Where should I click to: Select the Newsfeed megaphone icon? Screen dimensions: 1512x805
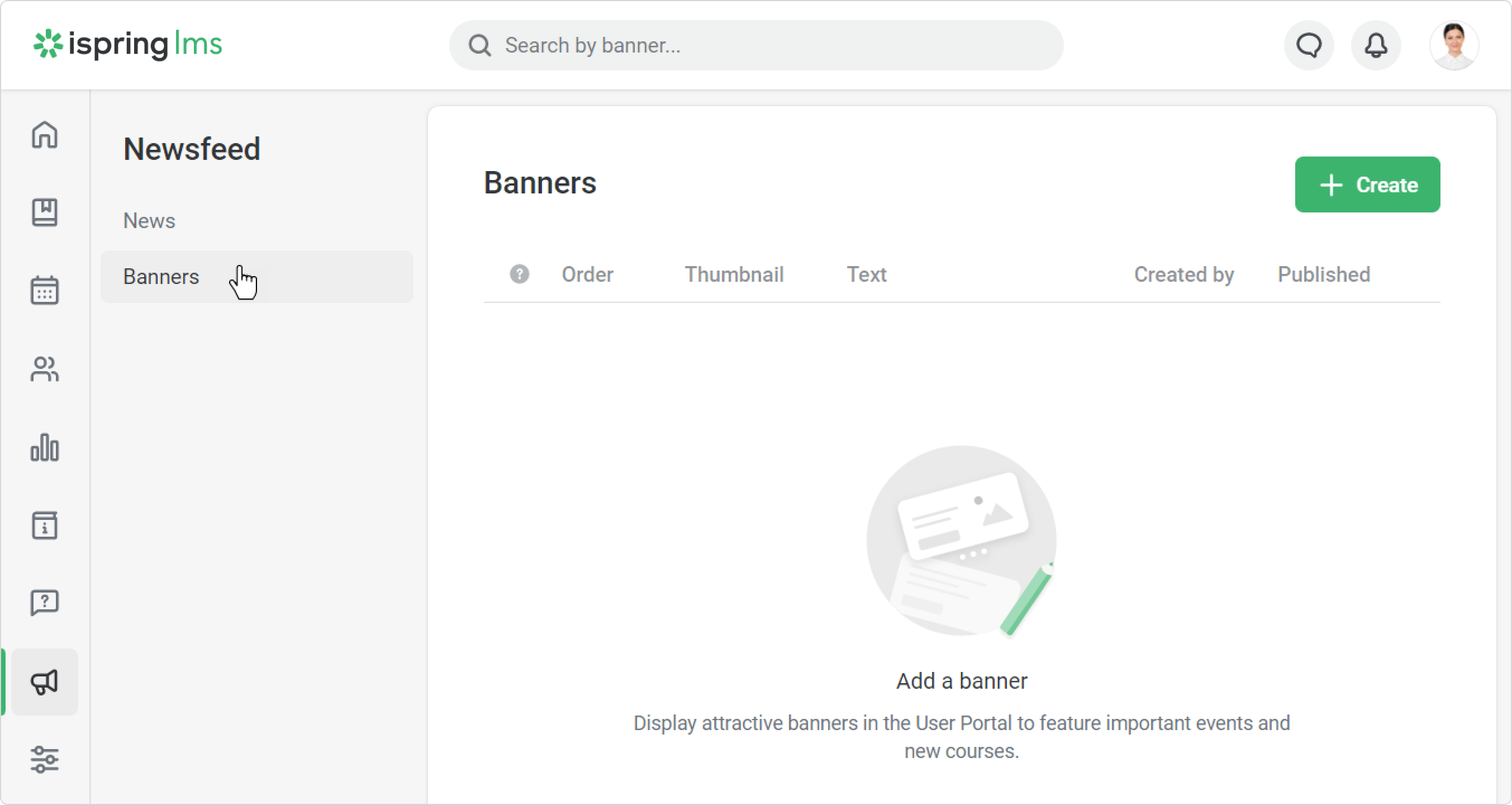45,681
